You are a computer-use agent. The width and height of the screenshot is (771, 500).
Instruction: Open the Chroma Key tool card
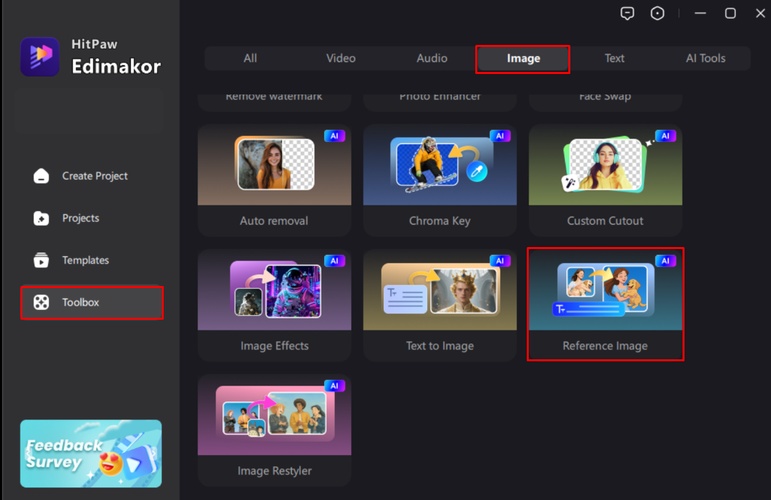[440, 180]
